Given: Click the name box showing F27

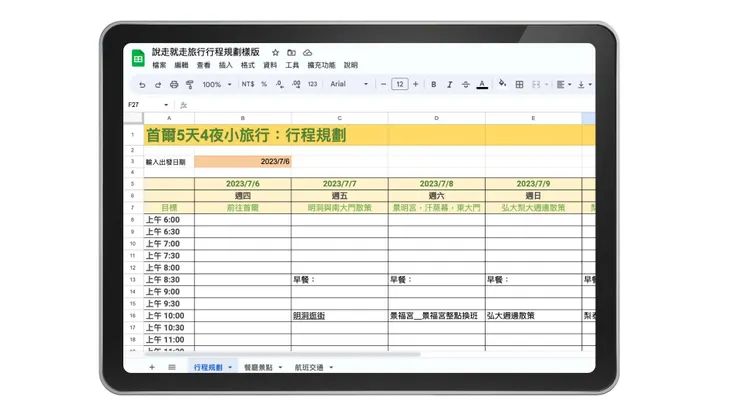Looking at the screenshot, I should coord(134,105).
